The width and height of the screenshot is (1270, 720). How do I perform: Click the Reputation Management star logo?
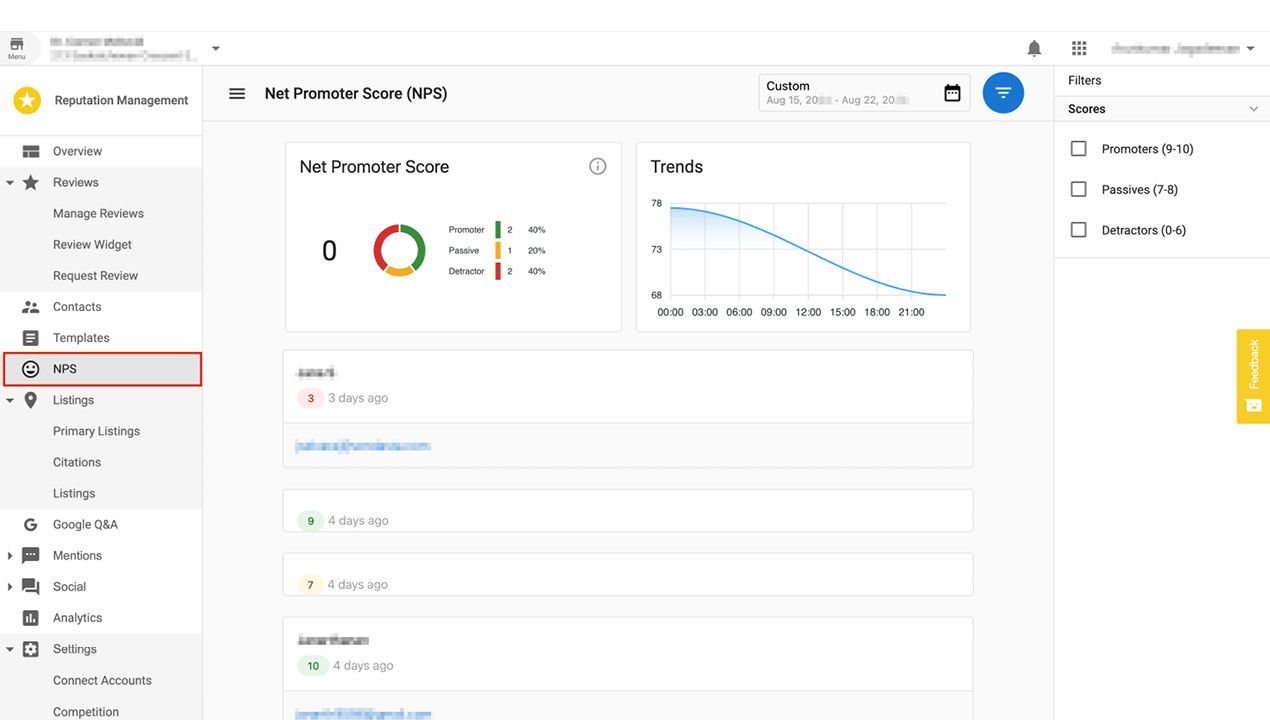click(27, 100)
